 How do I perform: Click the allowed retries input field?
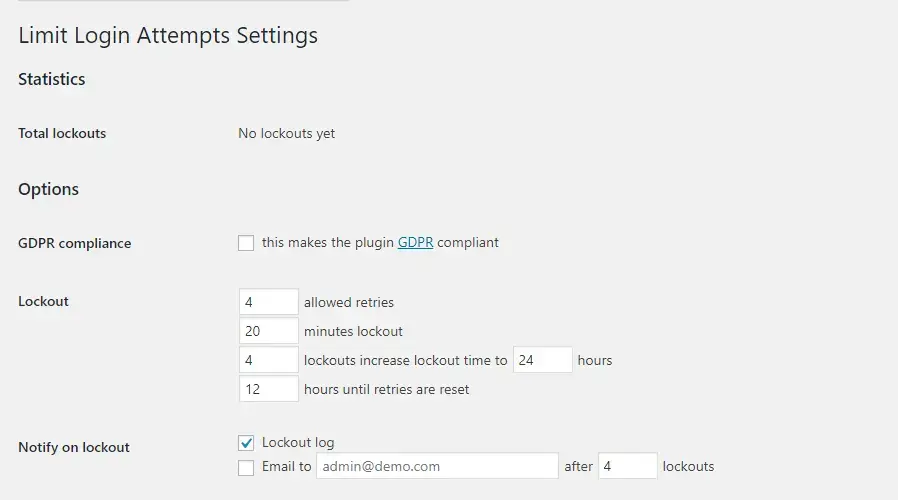pyautogui.click(x=269, y=302)
